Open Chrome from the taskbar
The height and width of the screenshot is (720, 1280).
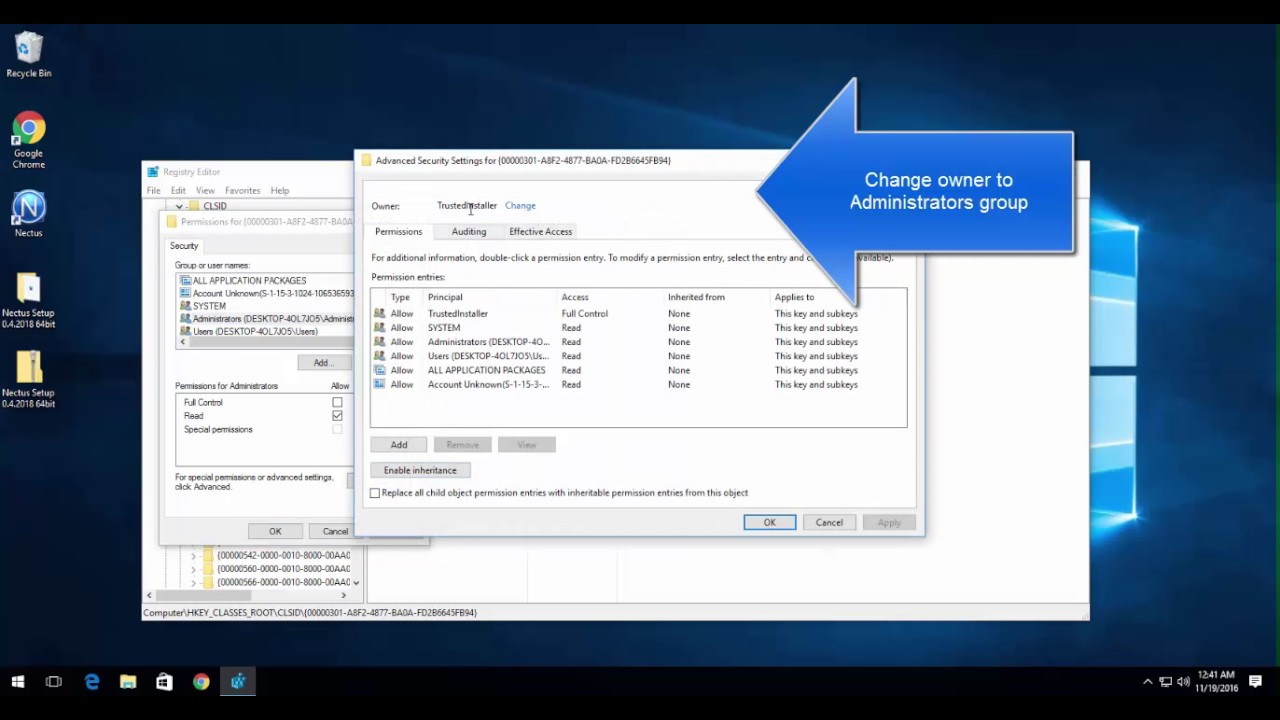point(201,682)
